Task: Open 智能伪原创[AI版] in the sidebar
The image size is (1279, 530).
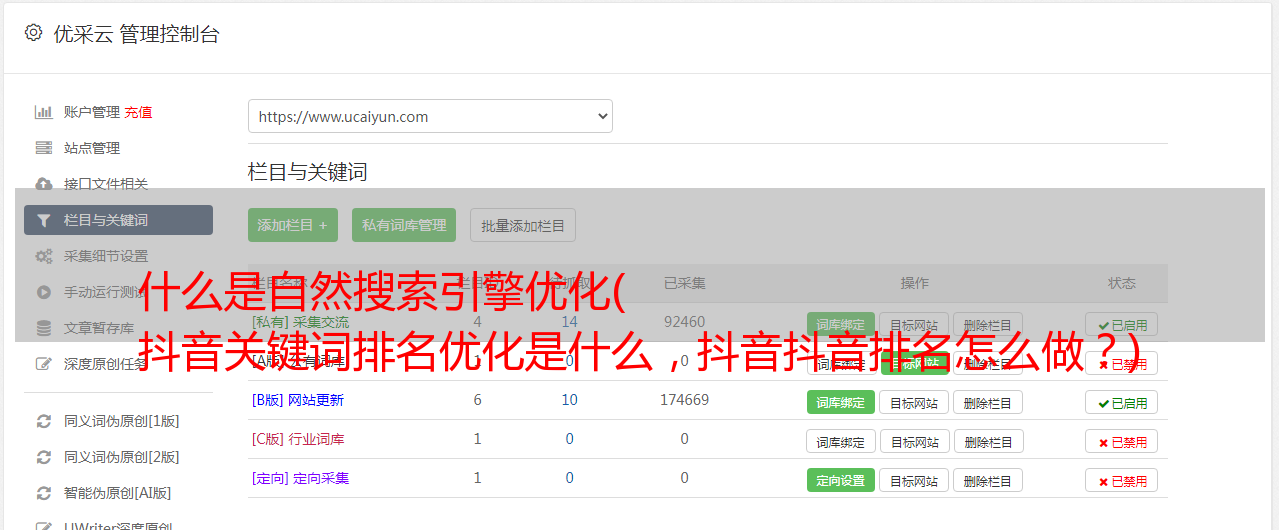Action: pos(118,493)
